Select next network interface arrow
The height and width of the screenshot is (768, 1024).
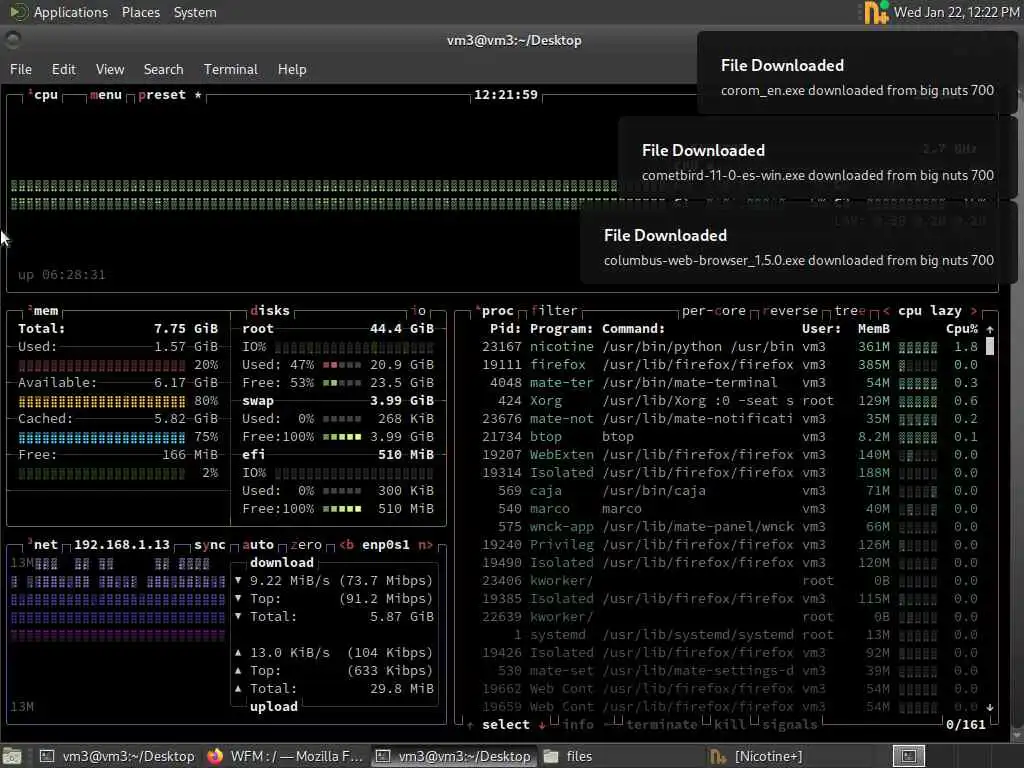click(425, 545)
